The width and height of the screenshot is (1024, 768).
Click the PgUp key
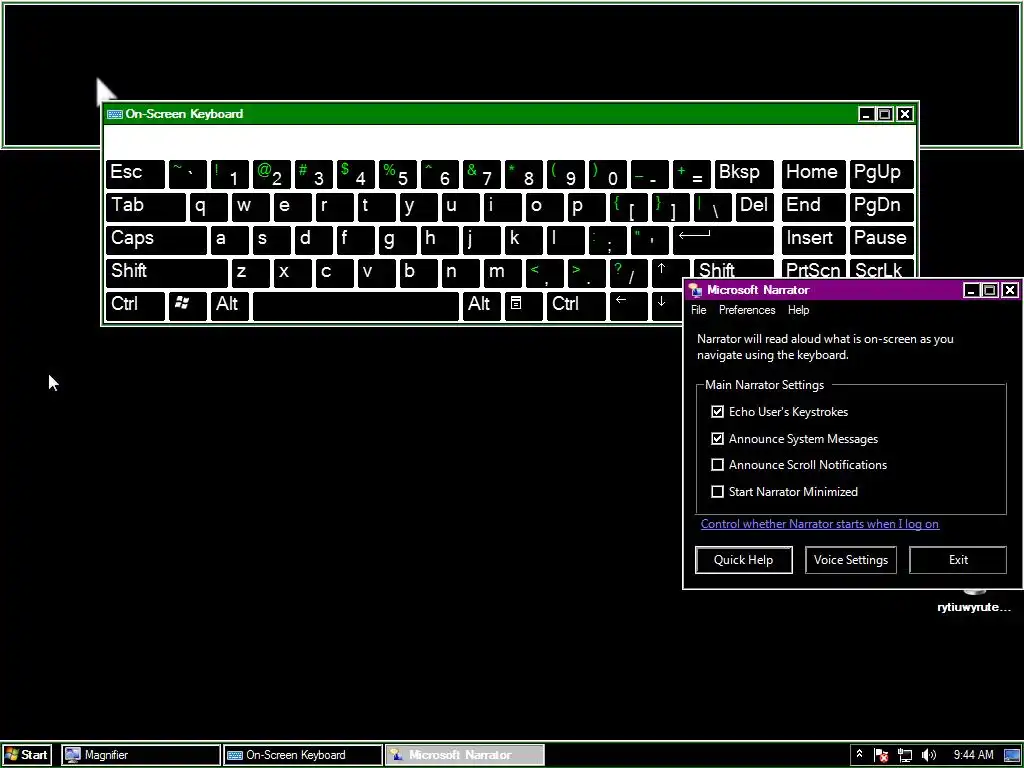(x=881, y=174)
